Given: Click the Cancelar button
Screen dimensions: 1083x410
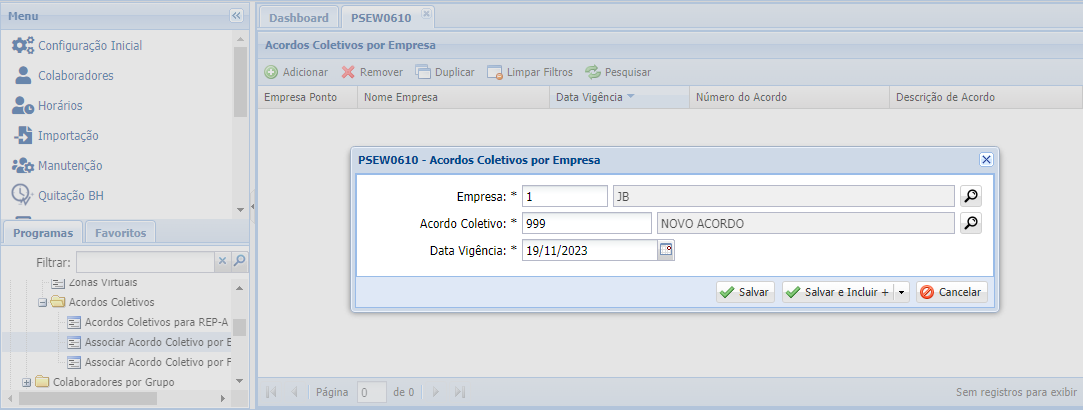Looking at the screenshot, I should point(952,292).
